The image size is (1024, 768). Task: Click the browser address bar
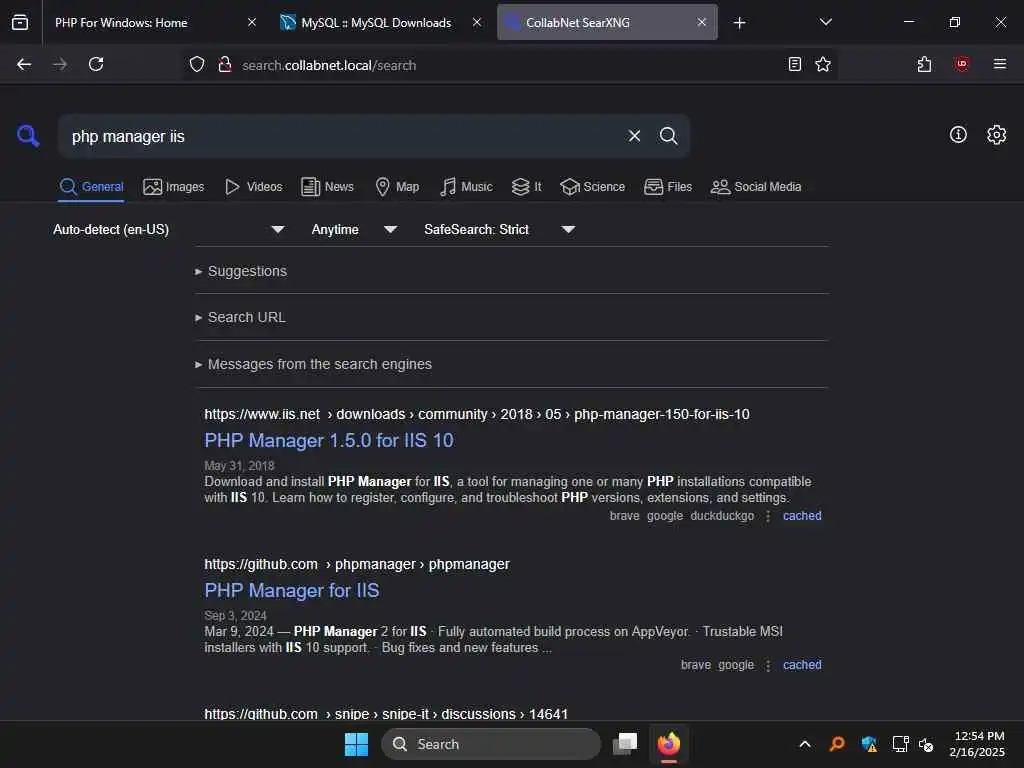(x=509, y=65)
